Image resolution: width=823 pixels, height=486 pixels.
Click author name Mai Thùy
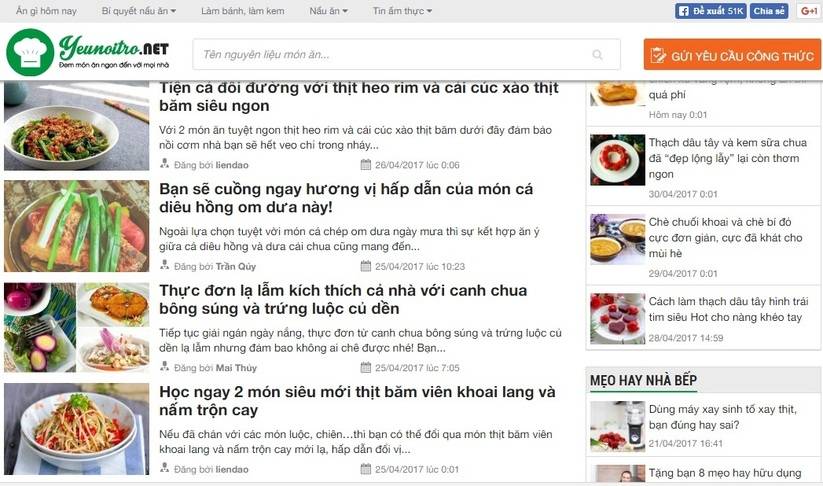pyautogui.click(x=236, y=368)
